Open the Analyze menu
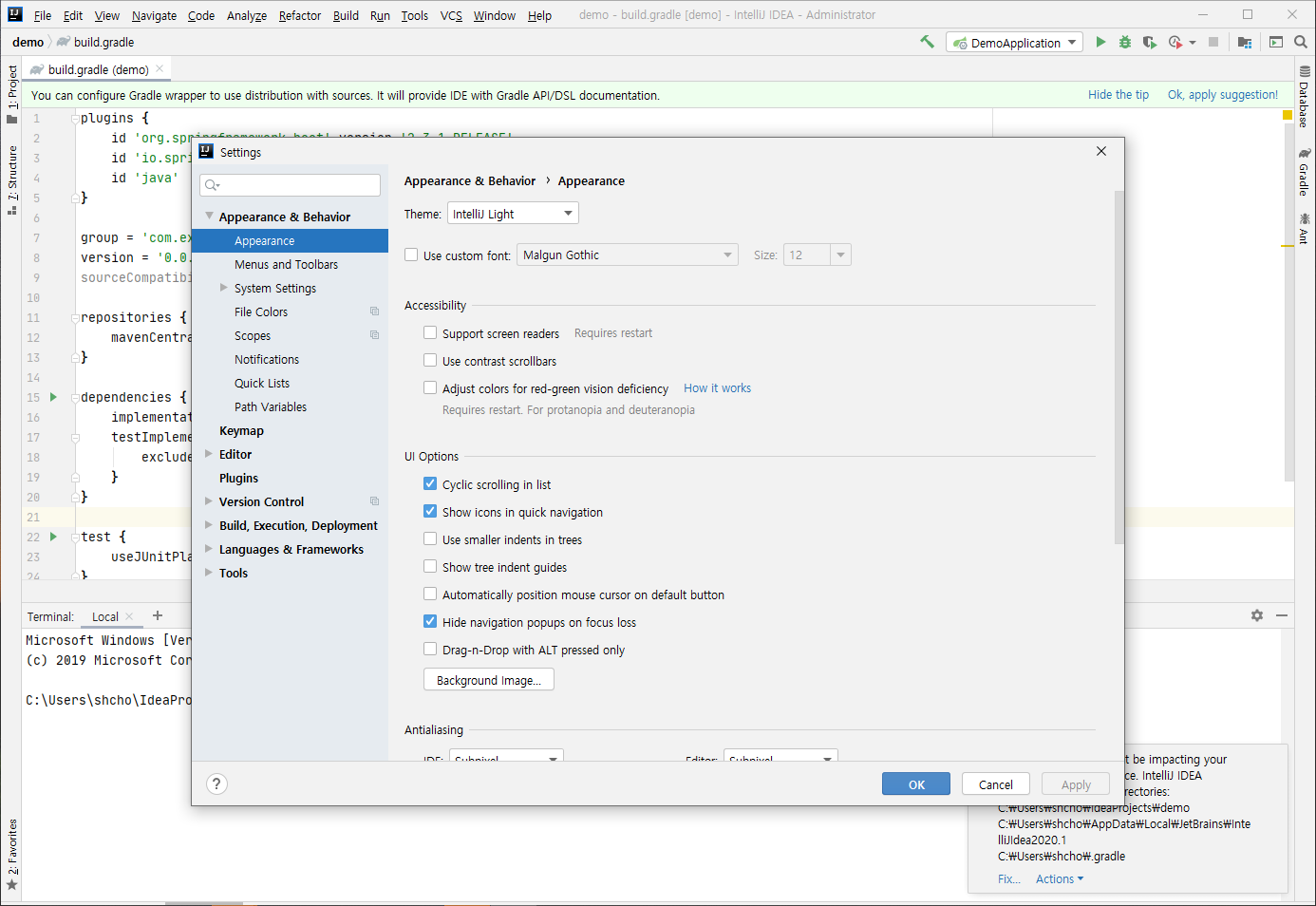 tap(247, 15)
